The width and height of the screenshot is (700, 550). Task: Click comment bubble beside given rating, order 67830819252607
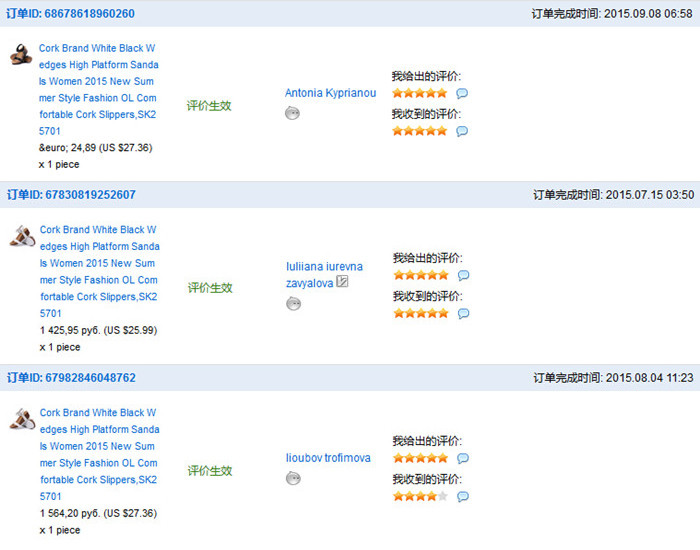(463, 275)
